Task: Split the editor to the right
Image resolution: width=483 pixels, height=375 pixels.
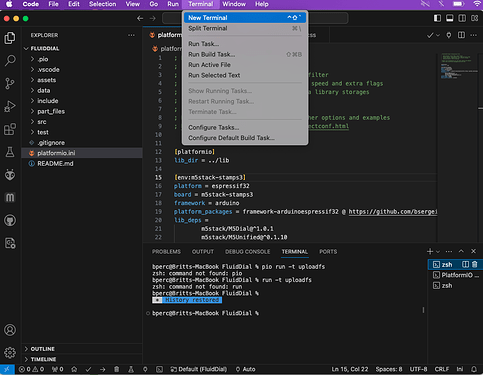Action: [461, 35]
